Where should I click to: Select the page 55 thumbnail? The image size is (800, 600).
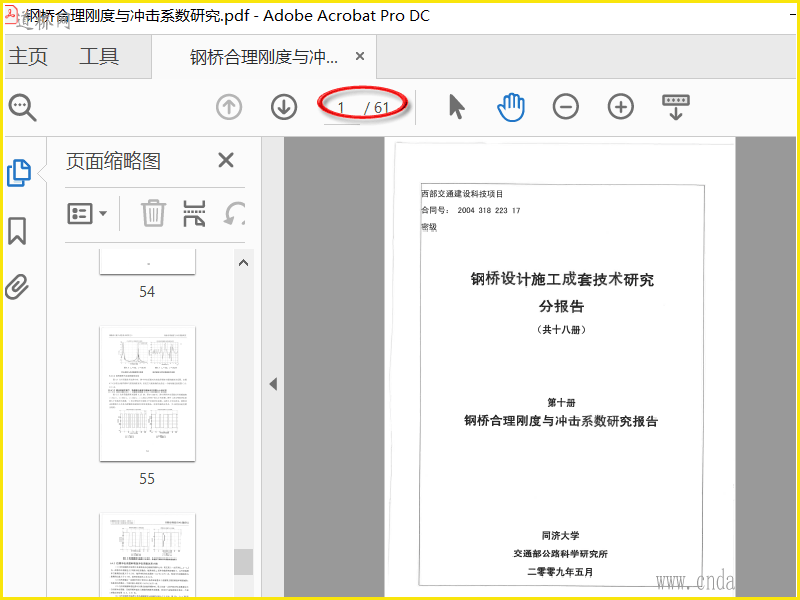pyautogui.click(x=147, y=394)
